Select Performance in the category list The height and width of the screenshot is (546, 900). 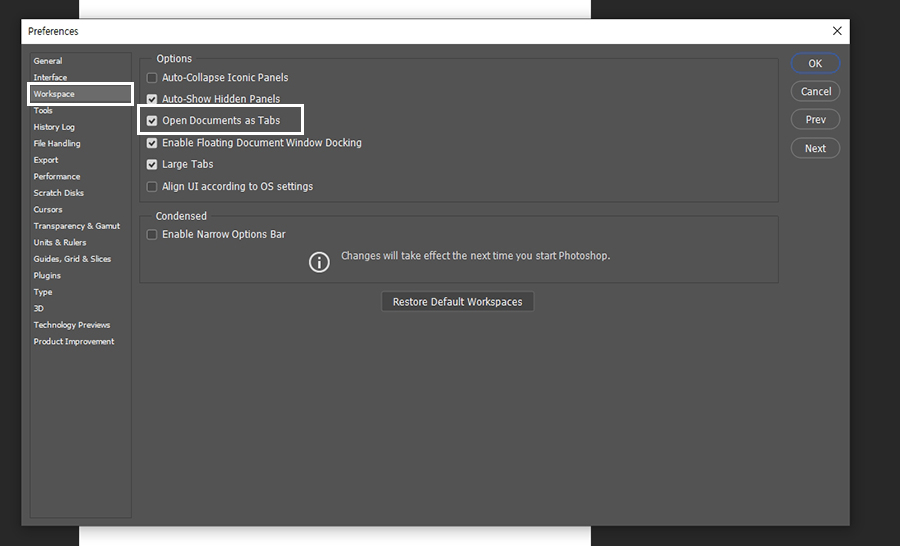pyautogui.click(x=57, y=176)
